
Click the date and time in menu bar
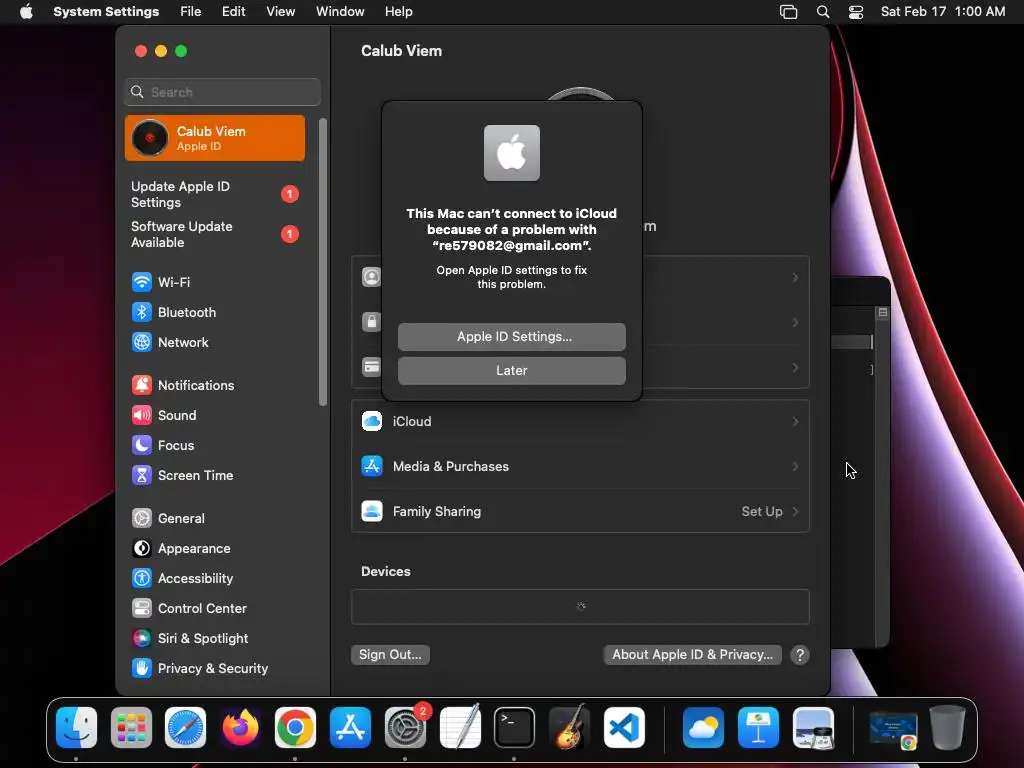(942, 12)
